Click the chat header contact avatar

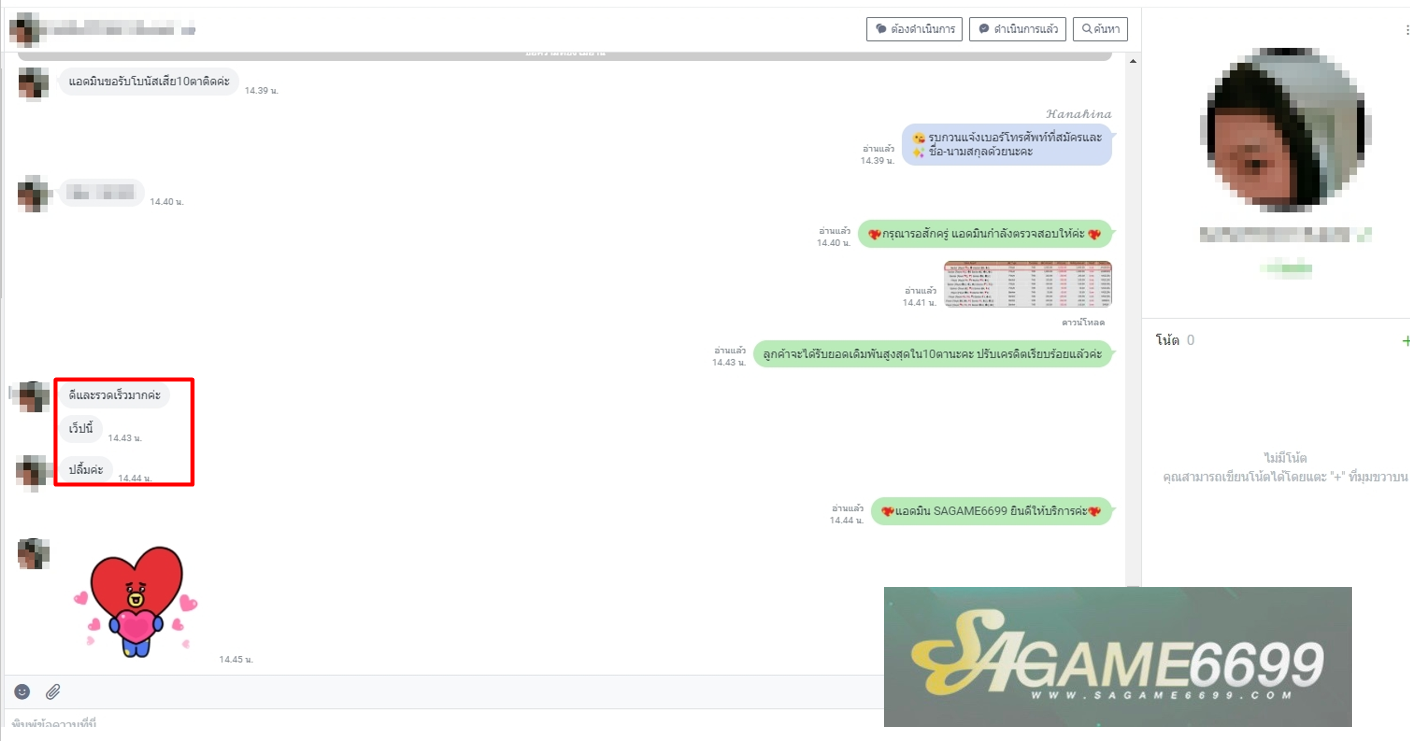25,30
